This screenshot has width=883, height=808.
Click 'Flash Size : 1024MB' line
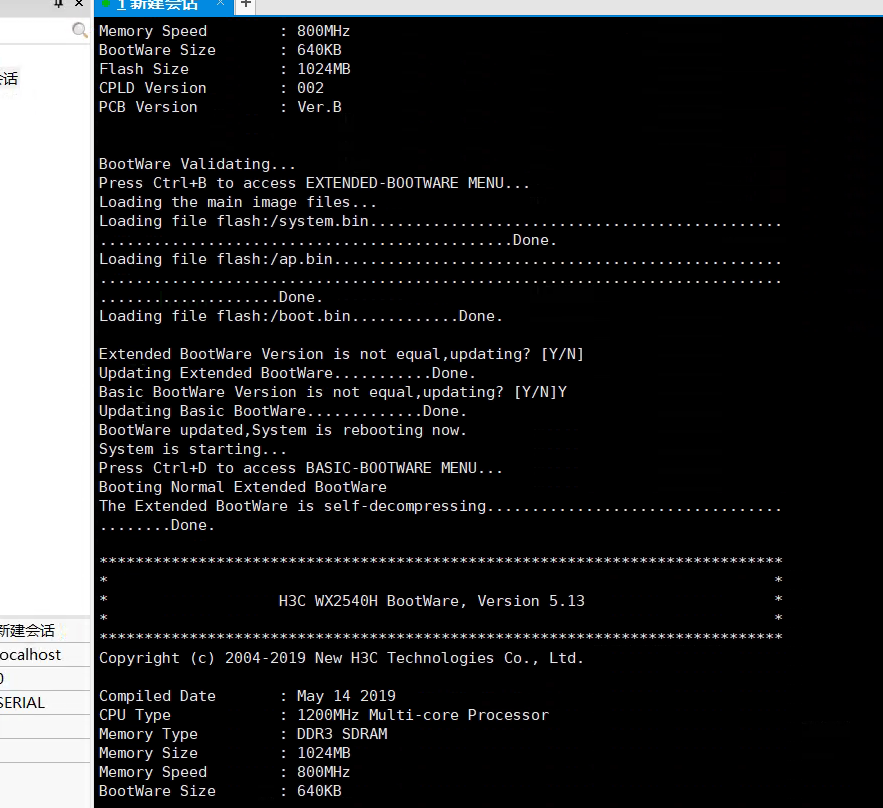tap(225, 69)
